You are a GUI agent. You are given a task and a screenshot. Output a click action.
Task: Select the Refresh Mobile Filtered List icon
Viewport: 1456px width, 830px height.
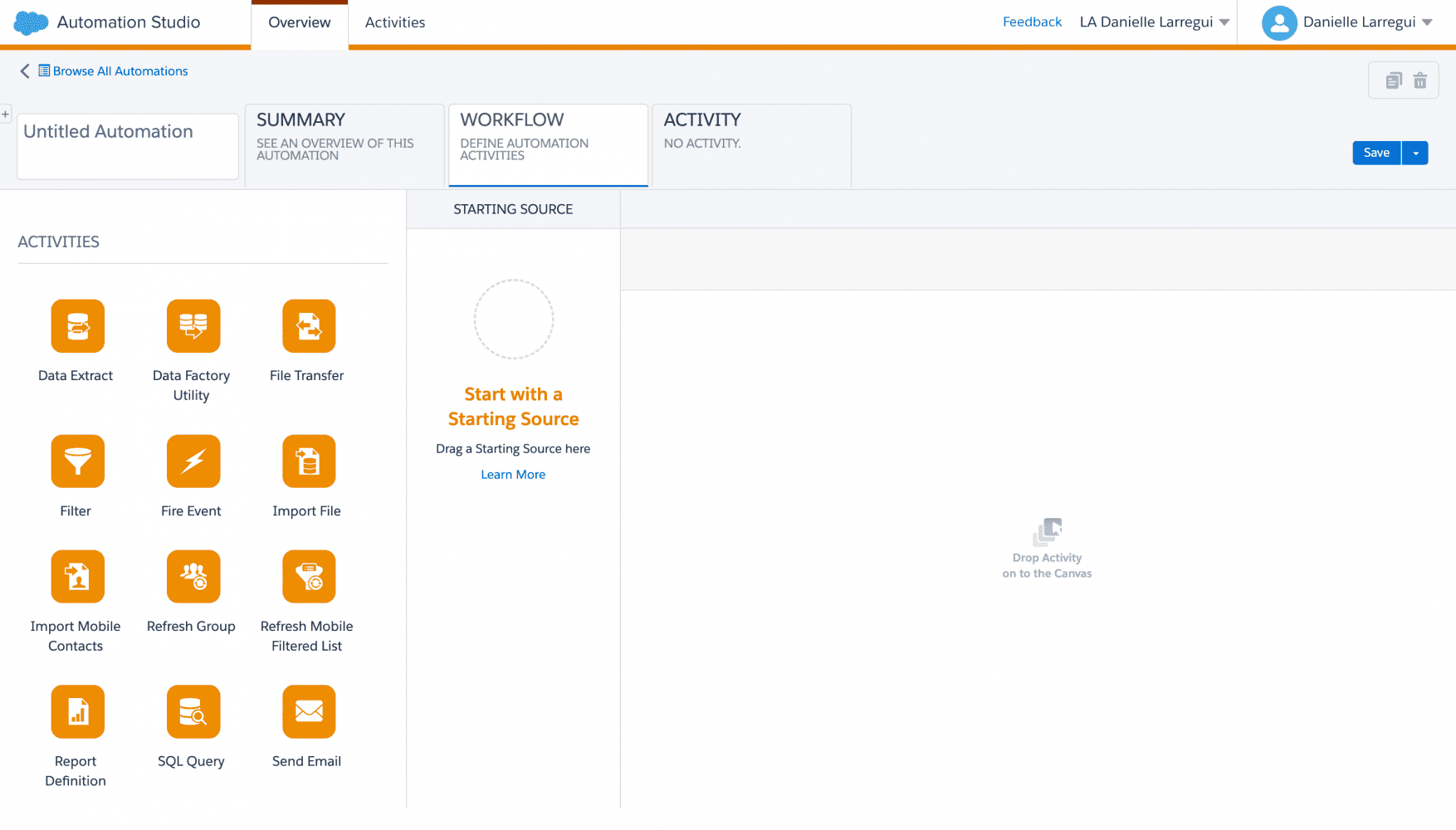[x=309, y=577]
